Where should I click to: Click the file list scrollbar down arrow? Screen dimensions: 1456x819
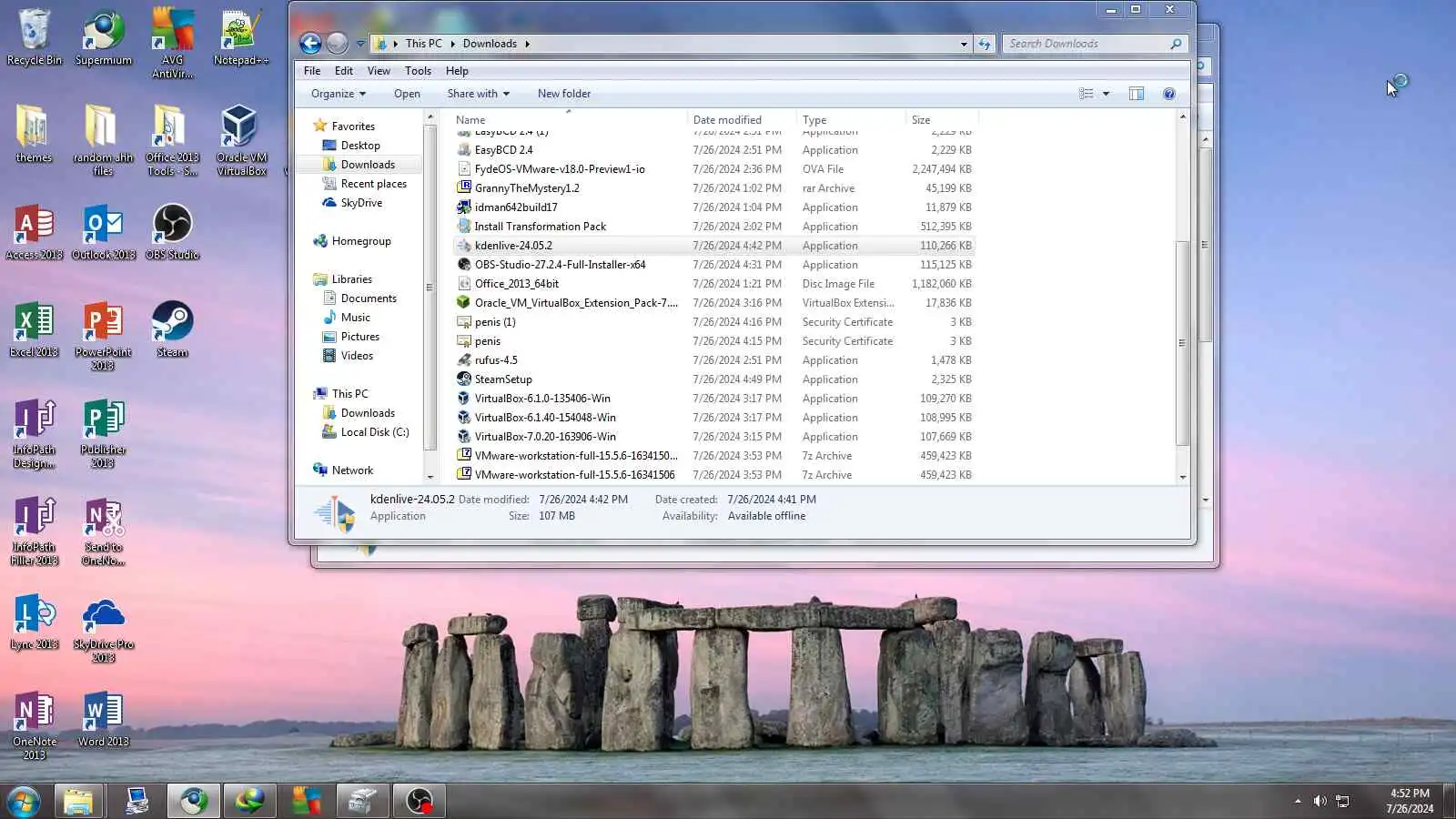pyautogui.click(x=1183, y=477)
